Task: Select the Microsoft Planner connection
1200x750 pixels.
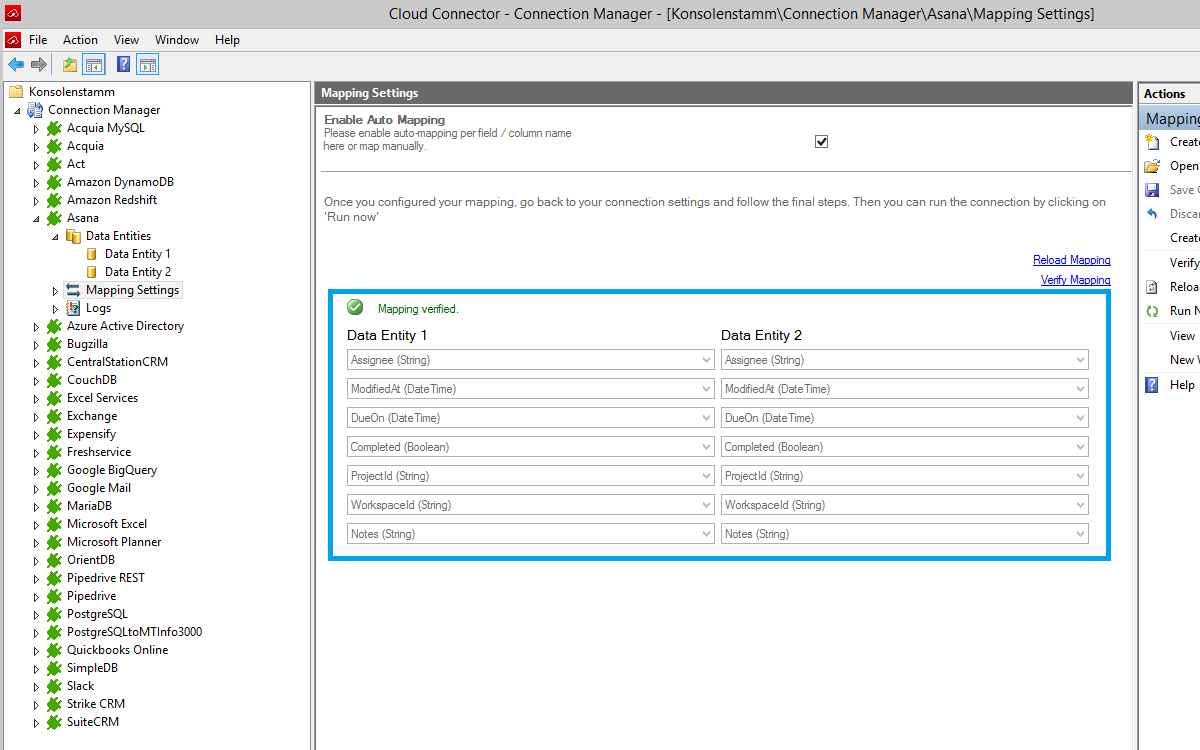Action: click(113, 542)
